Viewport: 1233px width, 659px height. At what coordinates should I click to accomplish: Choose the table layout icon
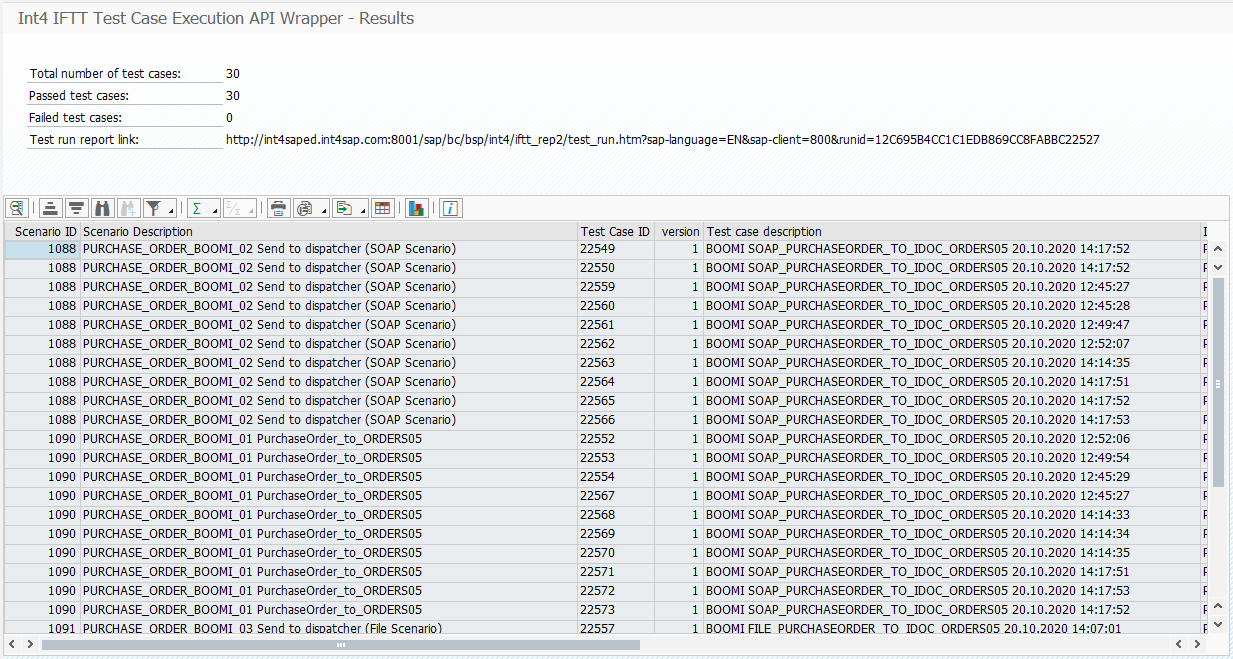point(382,208)
